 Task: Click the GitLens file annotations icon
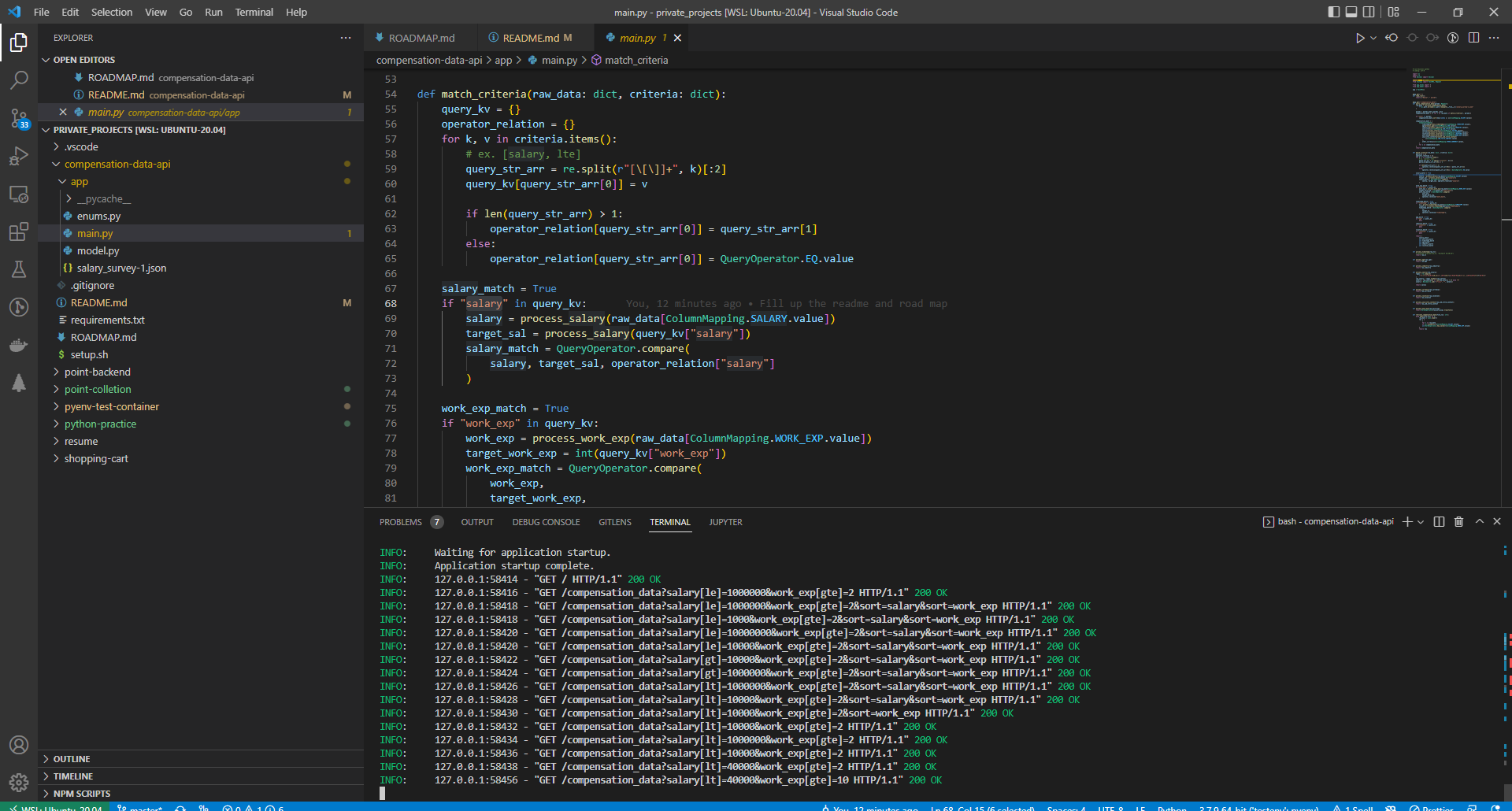point(1453,38)
